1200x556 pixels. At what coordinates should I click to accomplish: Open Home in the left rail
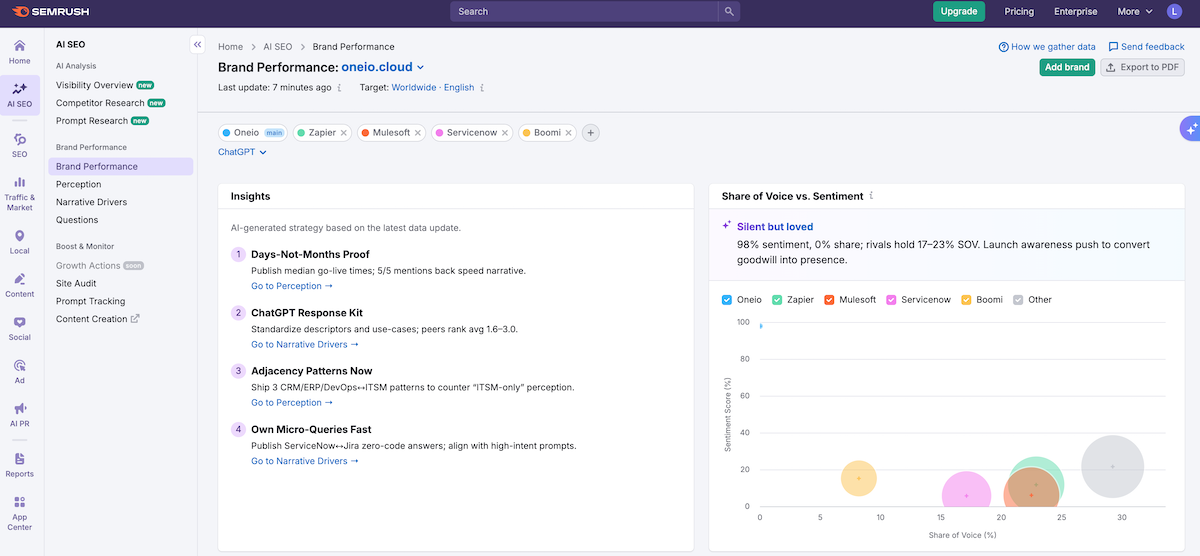pyautogui.click(x=20, y=53)
